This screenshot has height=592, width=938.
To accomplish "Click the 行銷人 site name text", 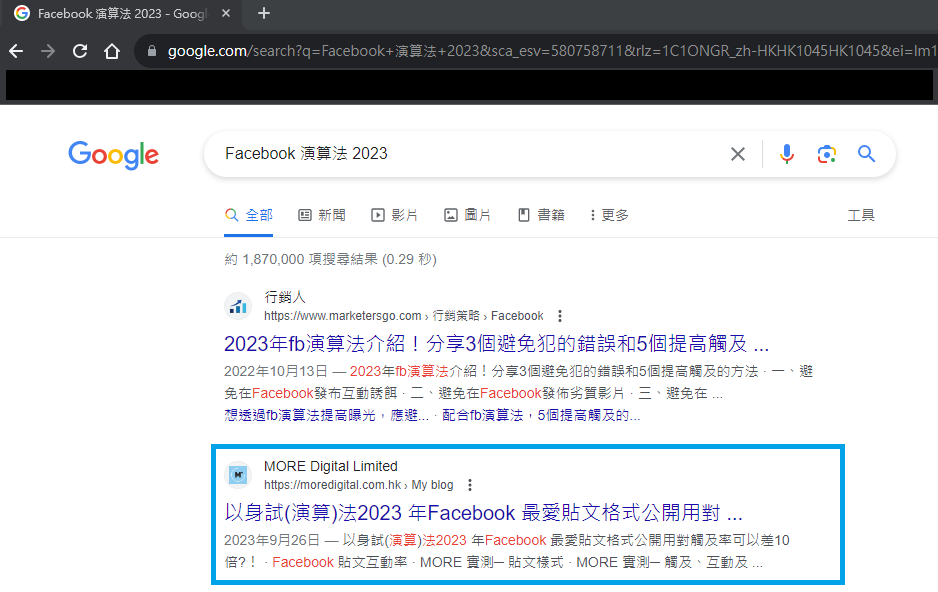I will point(285,297).
